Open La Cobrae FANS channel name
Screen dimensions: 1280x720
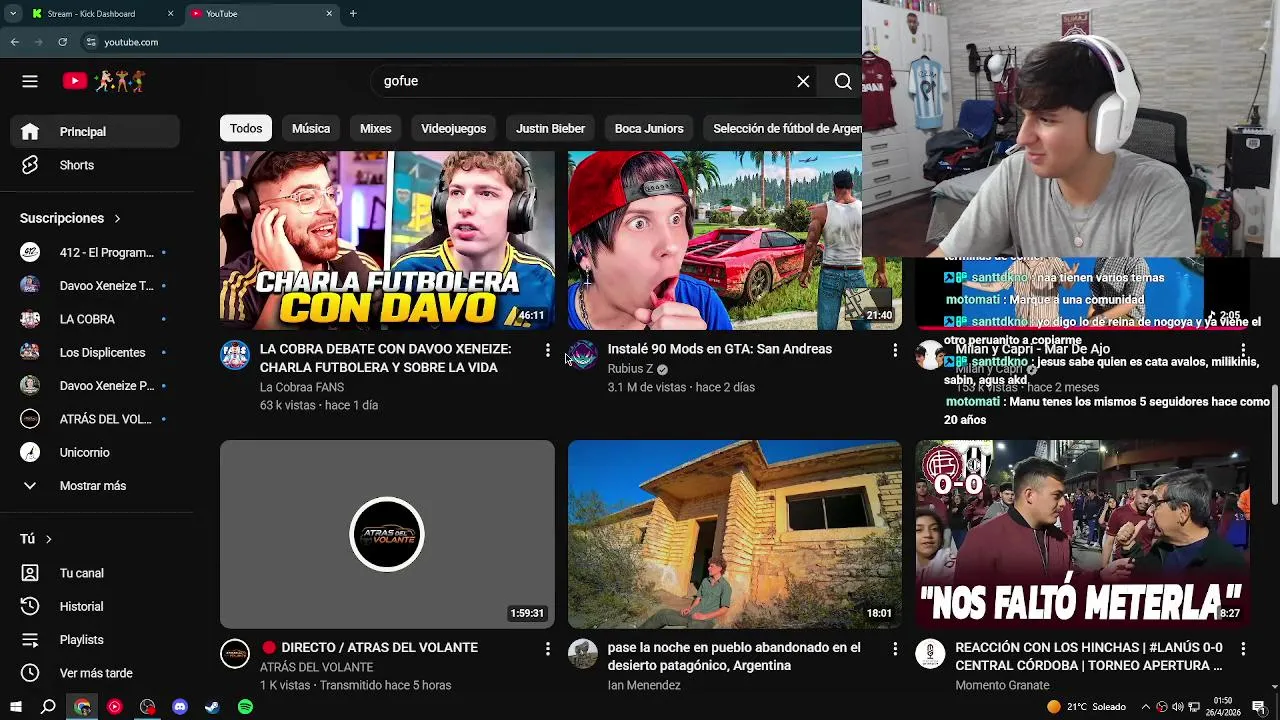(302, 387)
